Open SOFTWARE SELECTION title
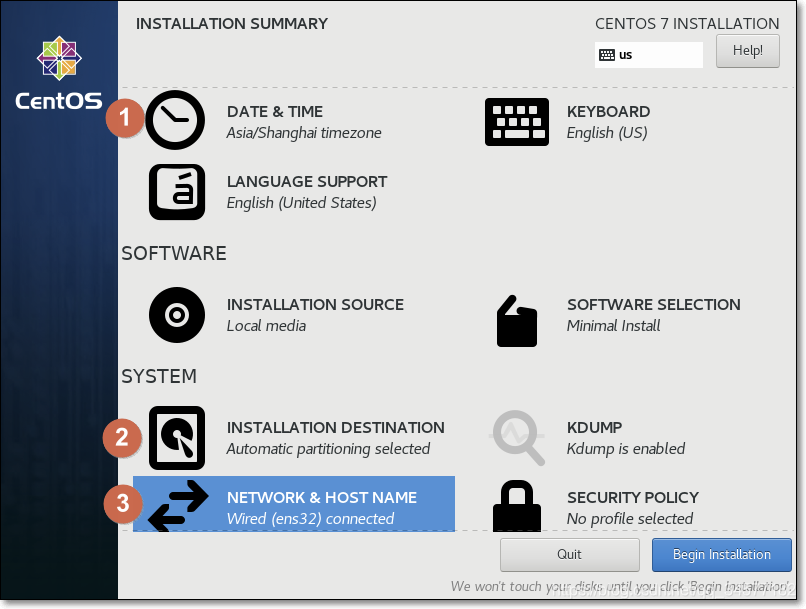The image size is (806, 609). (x=653, y=304)
